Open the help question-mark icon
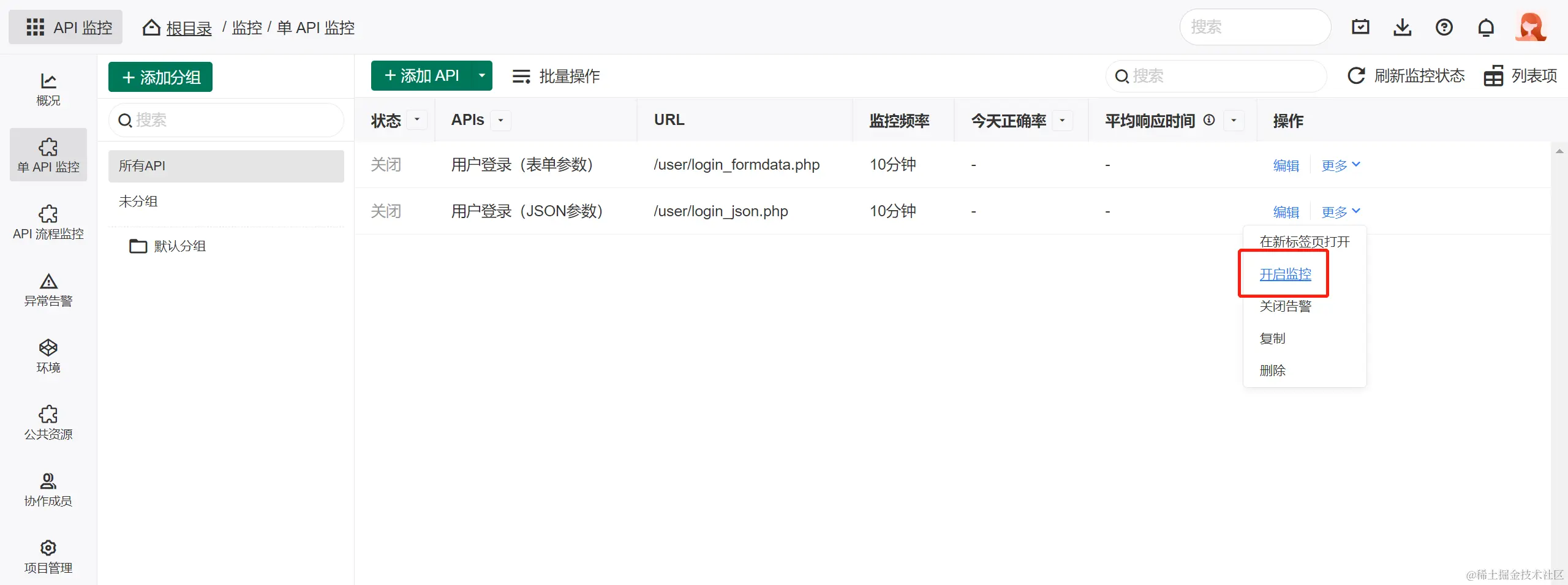The height and width of the screenshot is (585, 1568). click(1444, 27)
